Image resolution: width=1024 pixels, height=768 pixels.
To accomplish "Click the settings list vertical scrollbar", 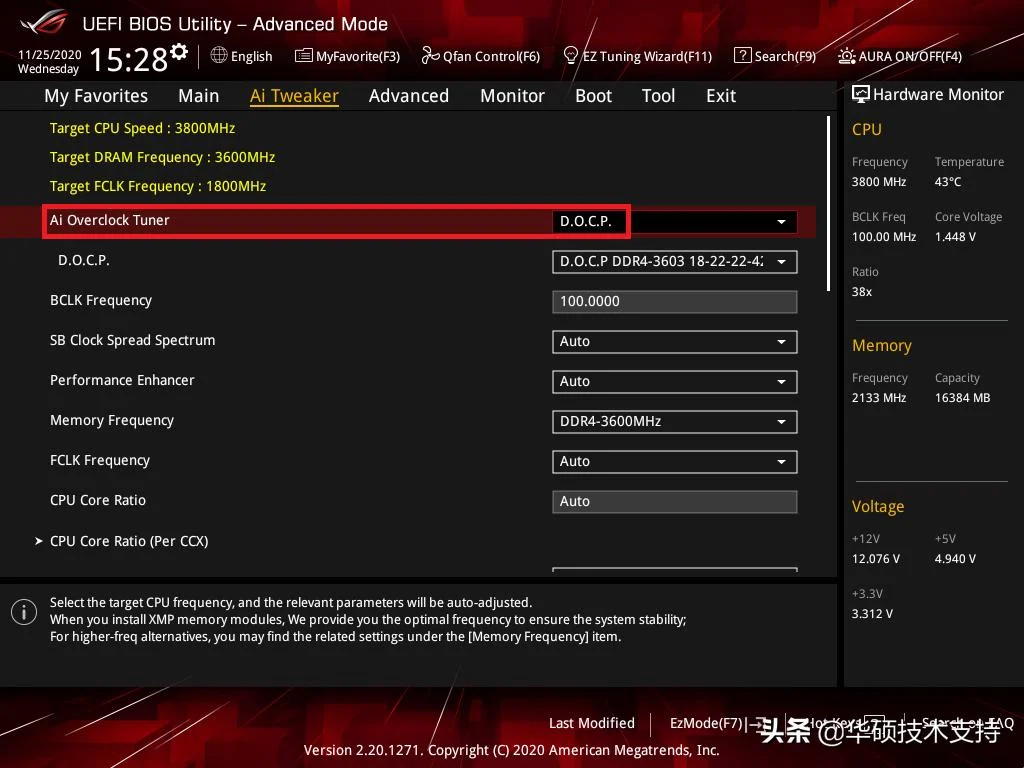I will tap(828, 200).
